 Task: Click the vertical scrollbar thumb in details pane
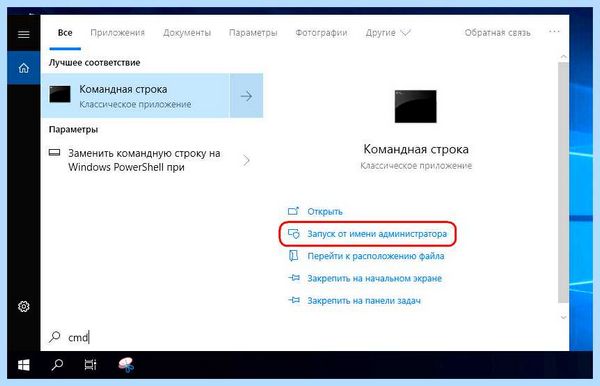point(563,182)
